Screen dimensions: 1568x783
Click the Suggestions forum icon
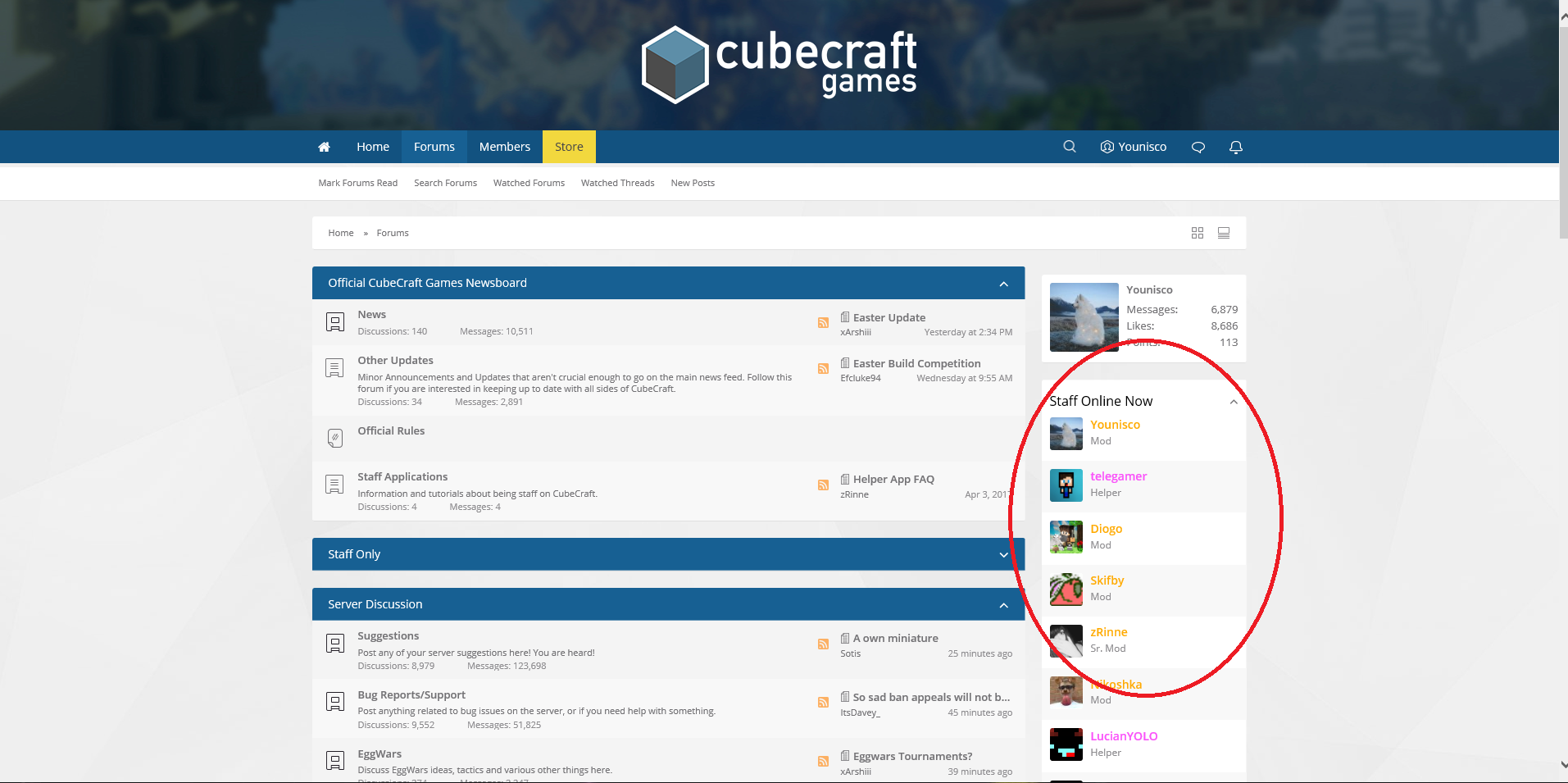(335, 644)
